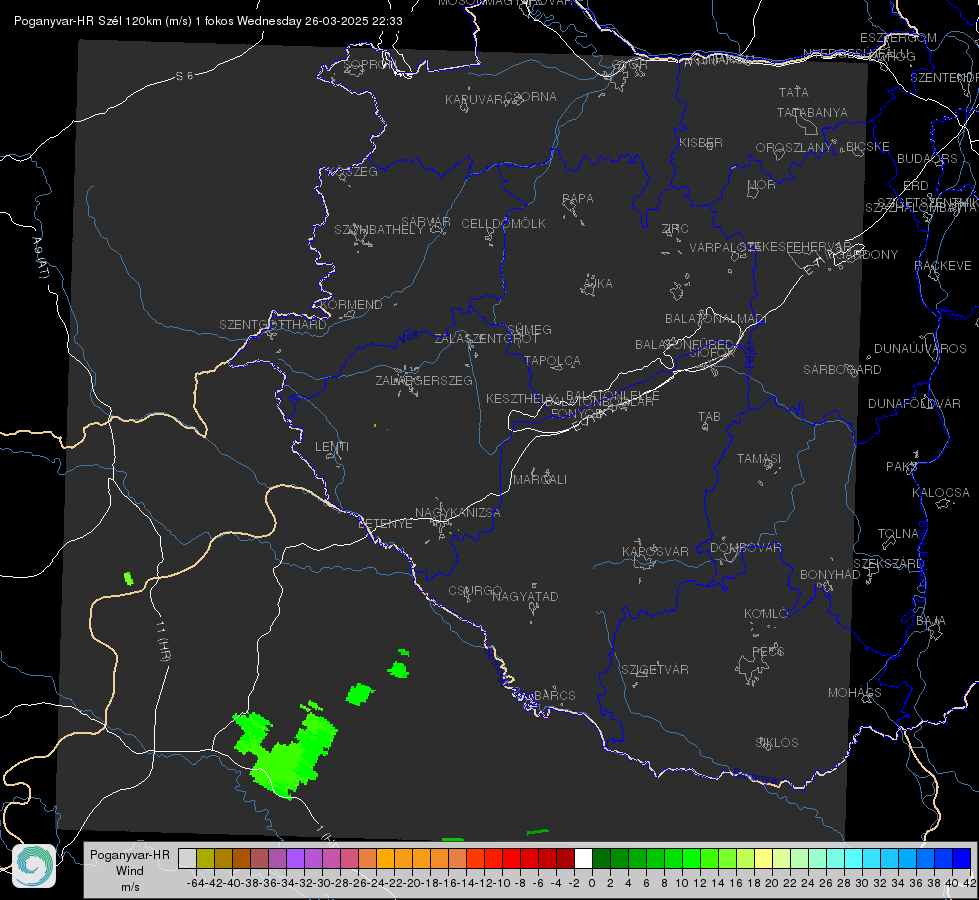This screenshot has width=979, height=900.
Task: Click the 'CSORNA' city label
Action: [x=531, y=97]
